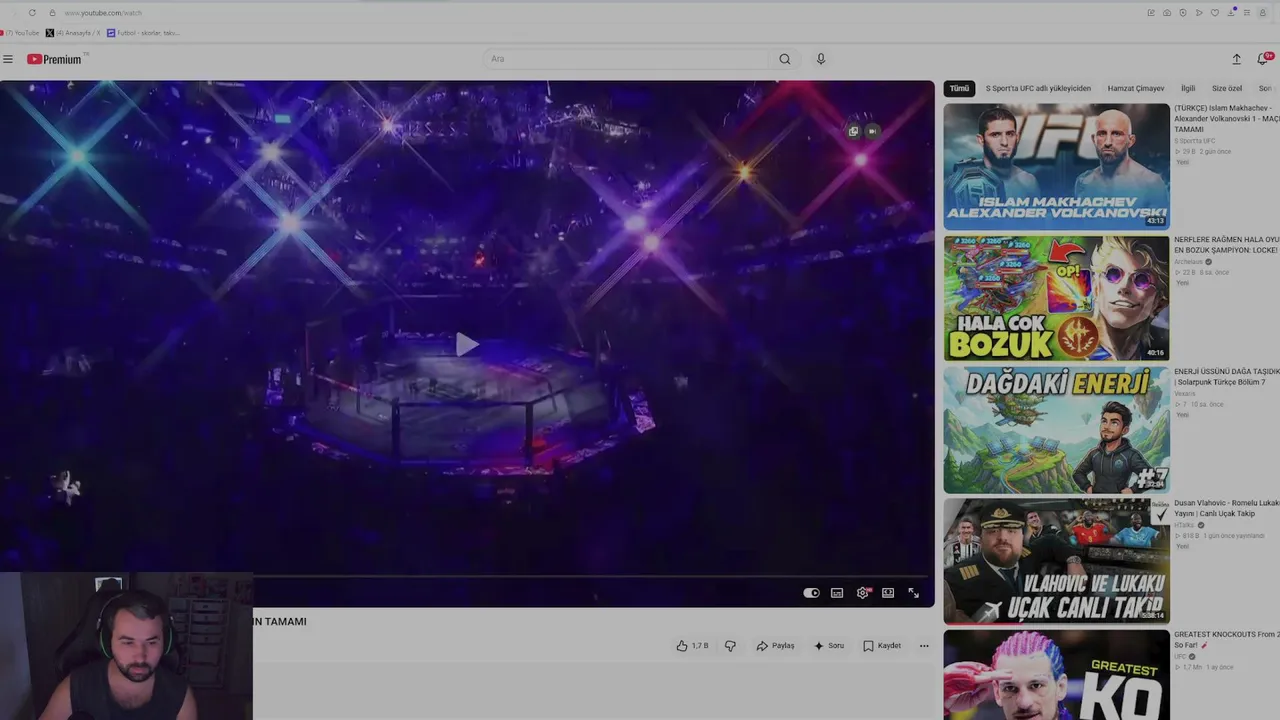Click the picture-in-picture overlay icon on the video
The height and width of the screenshot is (720, 1280).
pos(853,131)
